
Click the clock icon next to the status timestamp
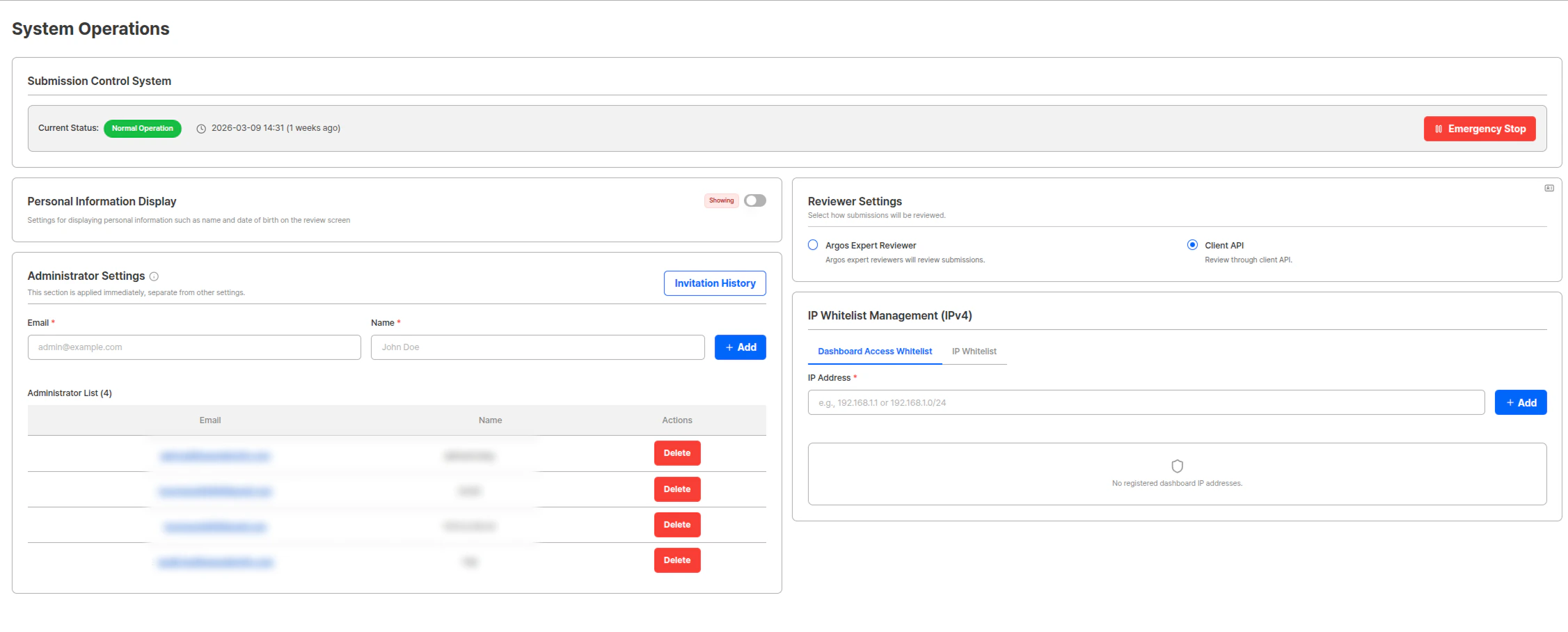pyautogui.click(x=200, y=128)
